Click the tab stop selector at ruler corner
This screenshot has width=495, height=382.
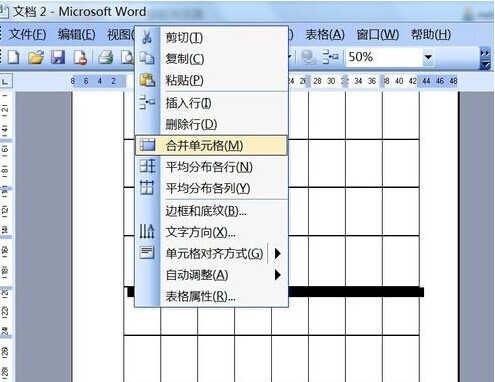click(6, 81)
